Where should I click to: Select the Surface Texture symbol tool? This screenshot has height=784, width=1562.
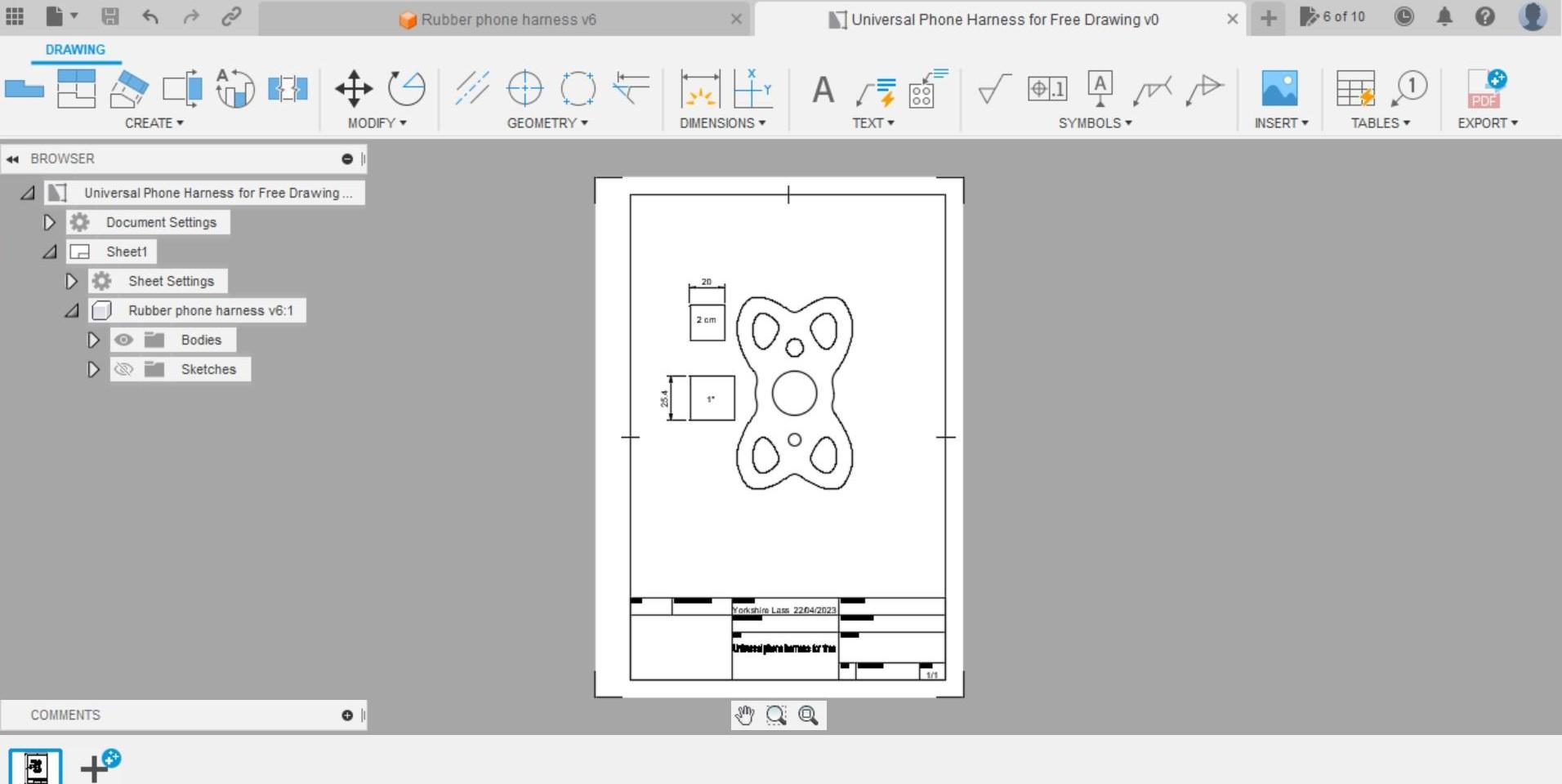tap(994, 88)
